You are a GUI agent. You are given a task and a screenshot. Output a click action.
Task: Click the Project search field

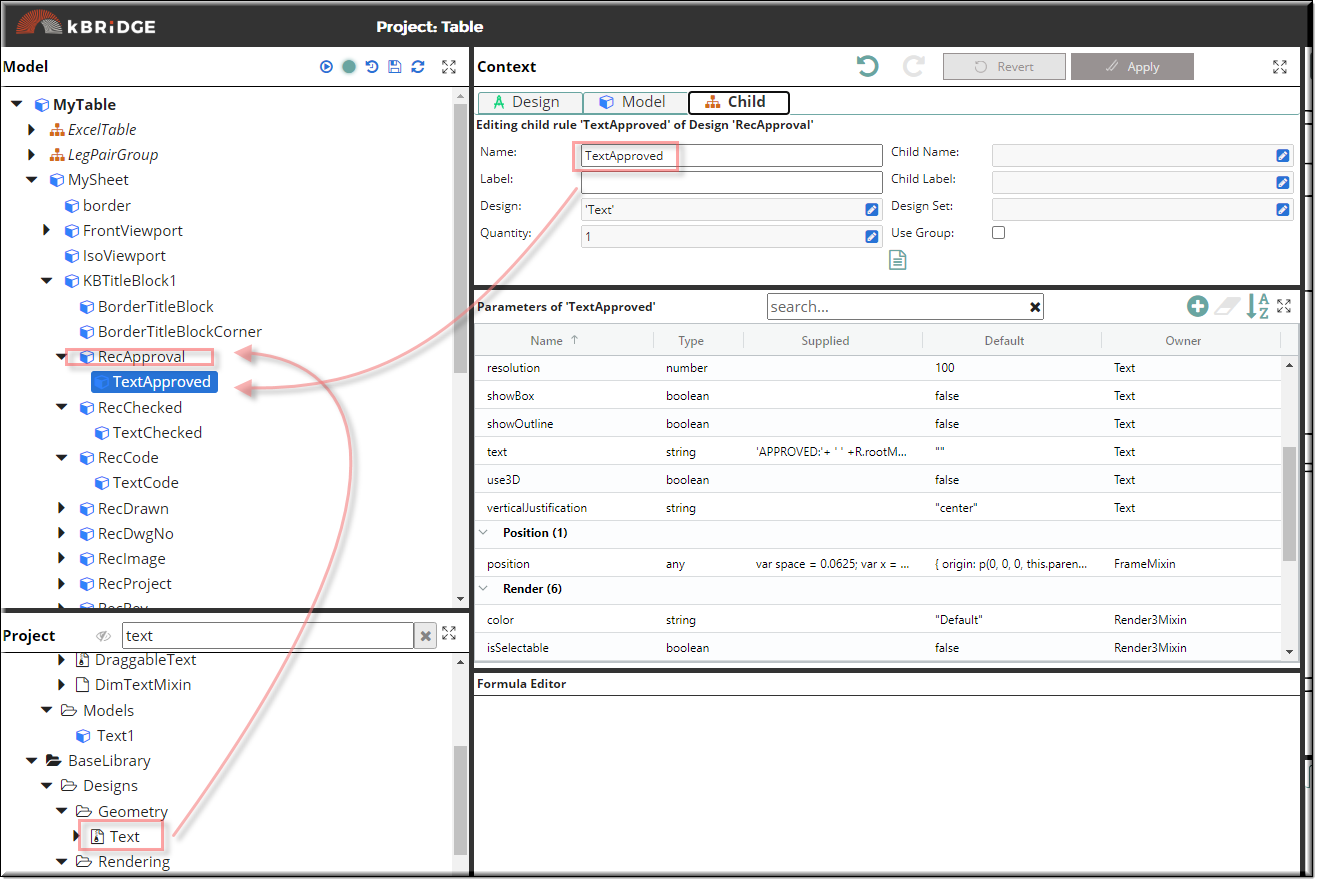point(267,636)
